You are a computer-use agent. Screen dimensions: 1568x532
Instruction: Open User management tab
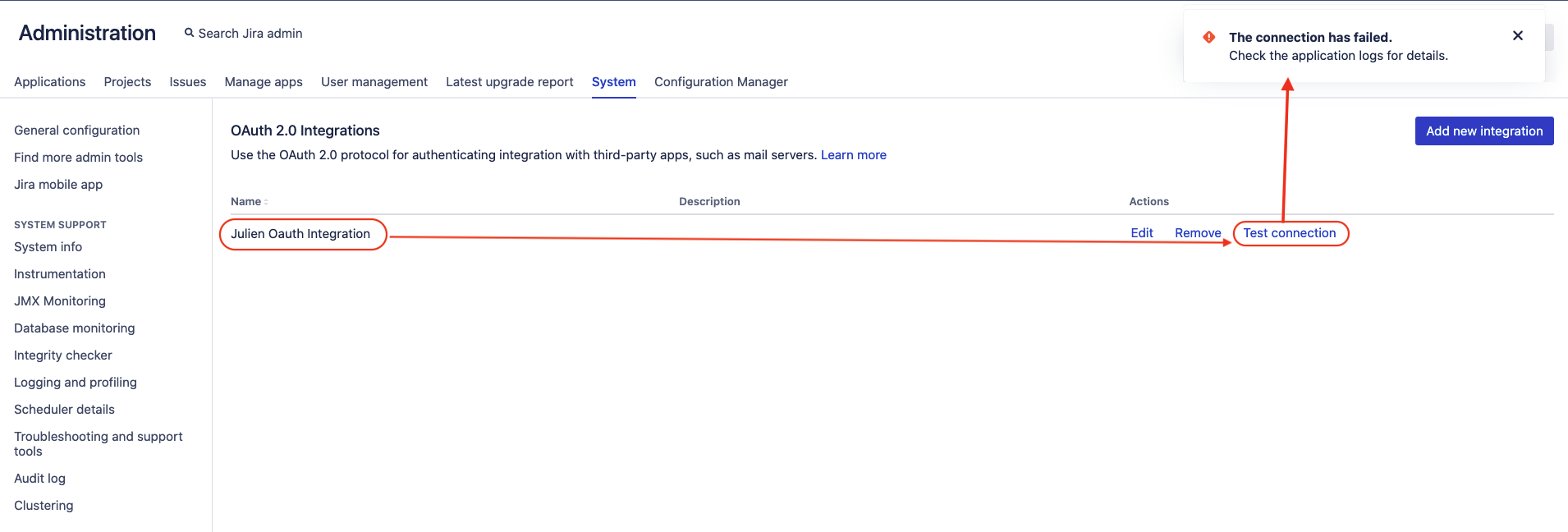point(374,82)
